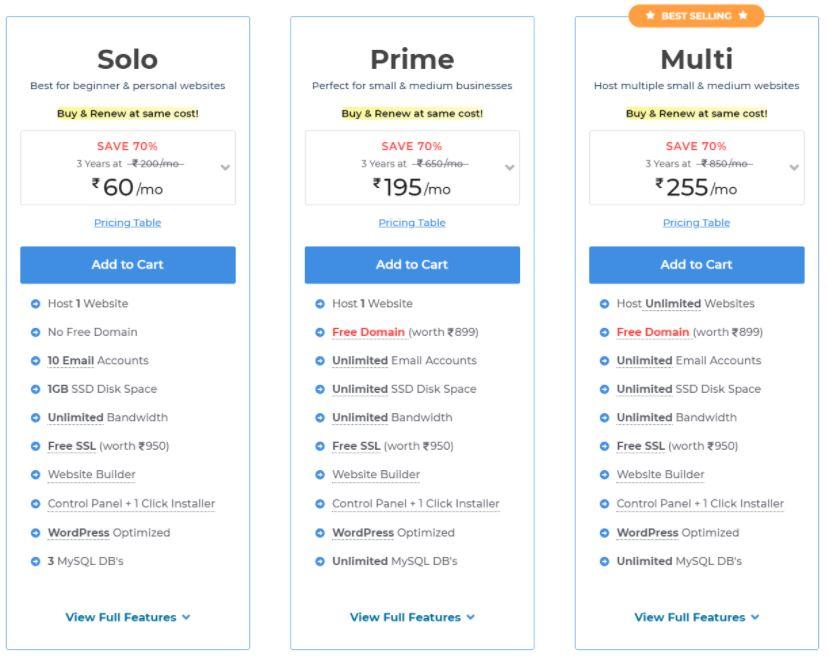Screen dimensions: 827x658
Task: Add the Solo plan to cart
Action: [128, 265]
